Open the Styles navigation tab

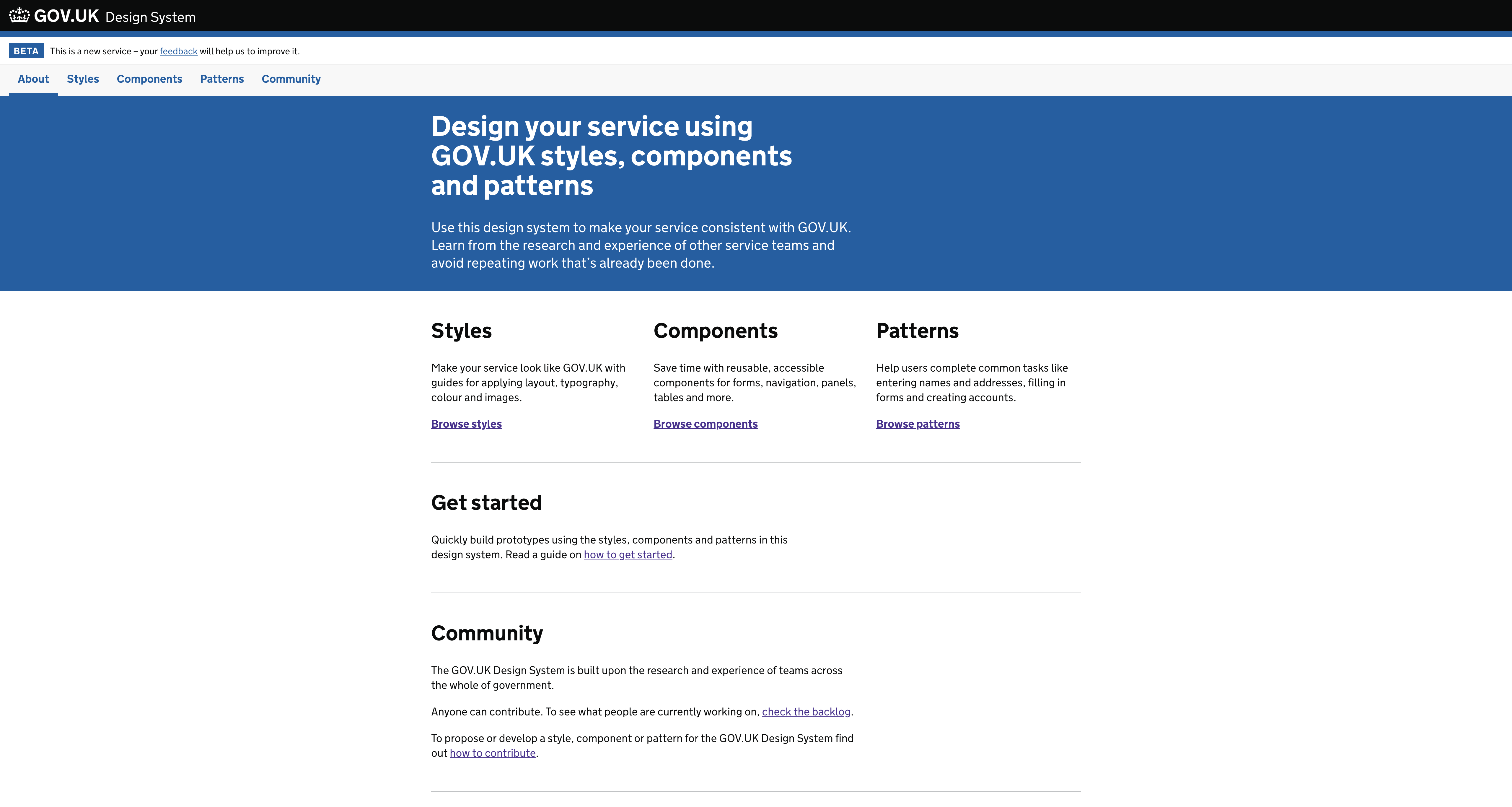point(83,79)
